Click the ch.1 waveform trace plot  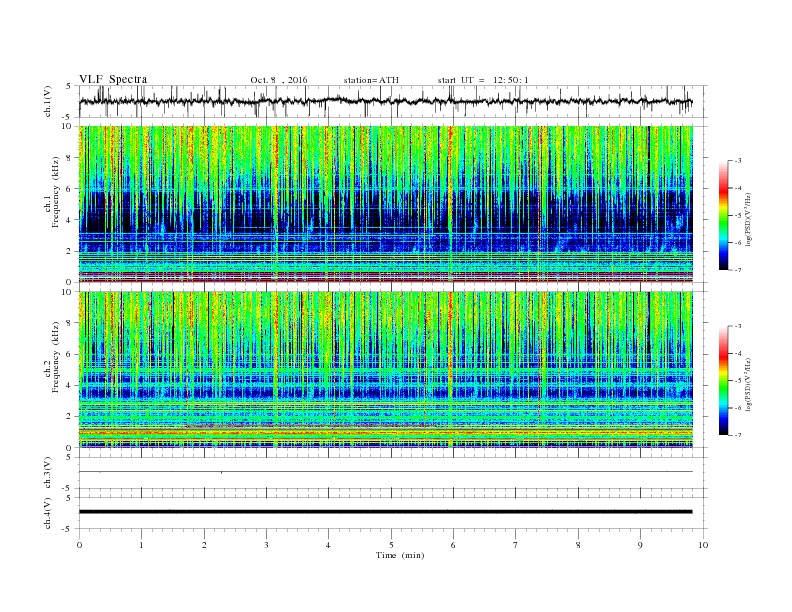click(386, 101)
